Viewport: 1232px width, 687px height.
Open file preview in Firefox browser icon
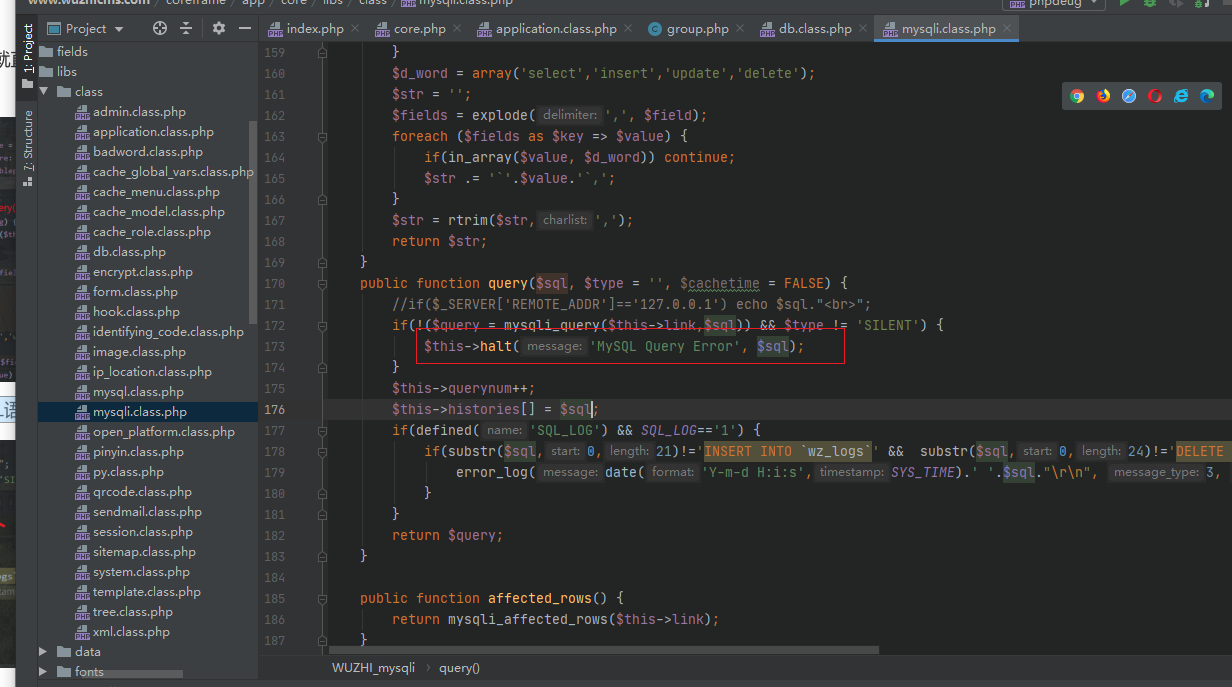(1103, 96)
